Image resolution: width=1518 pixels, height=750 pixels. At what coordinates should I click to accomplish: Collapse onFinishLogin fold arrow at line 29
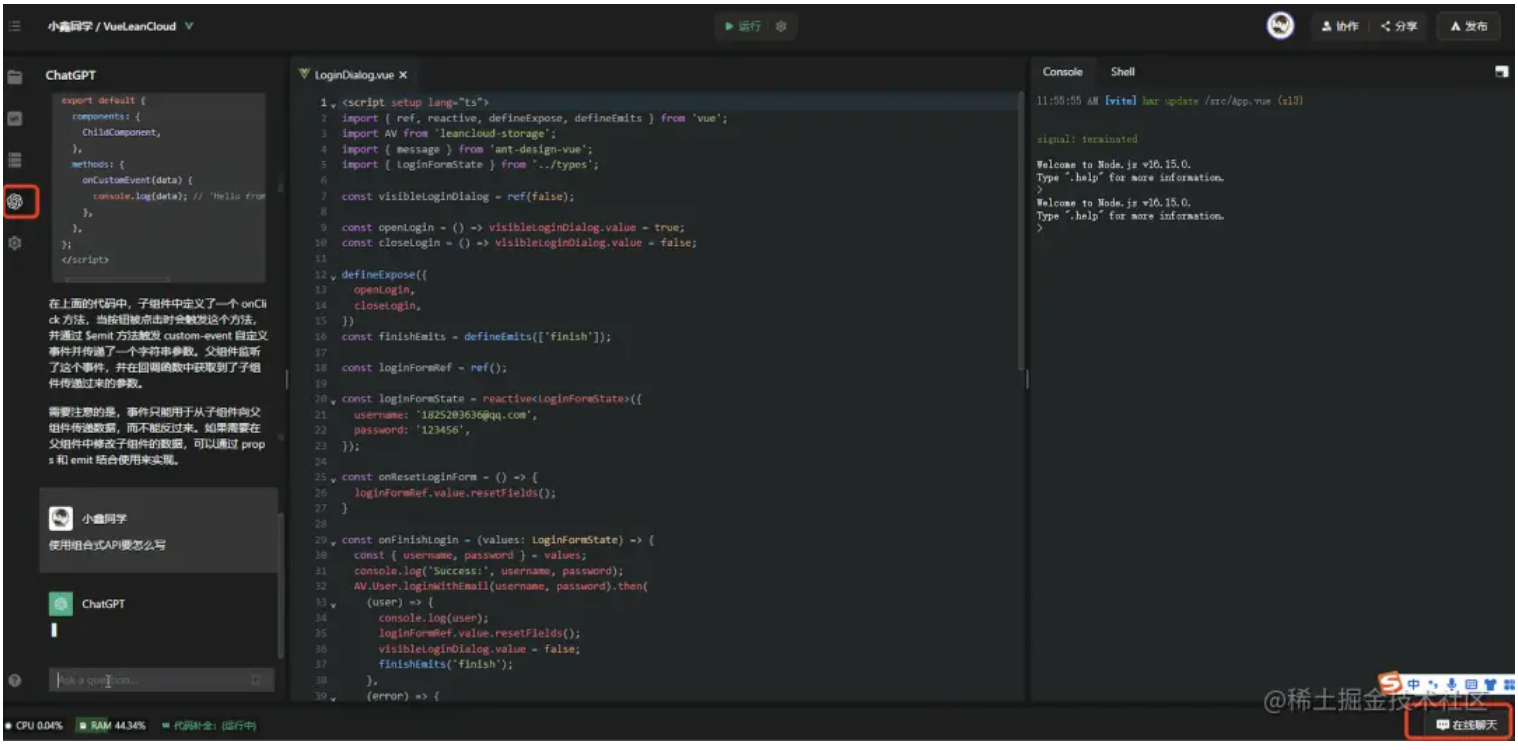click(334, 541)
